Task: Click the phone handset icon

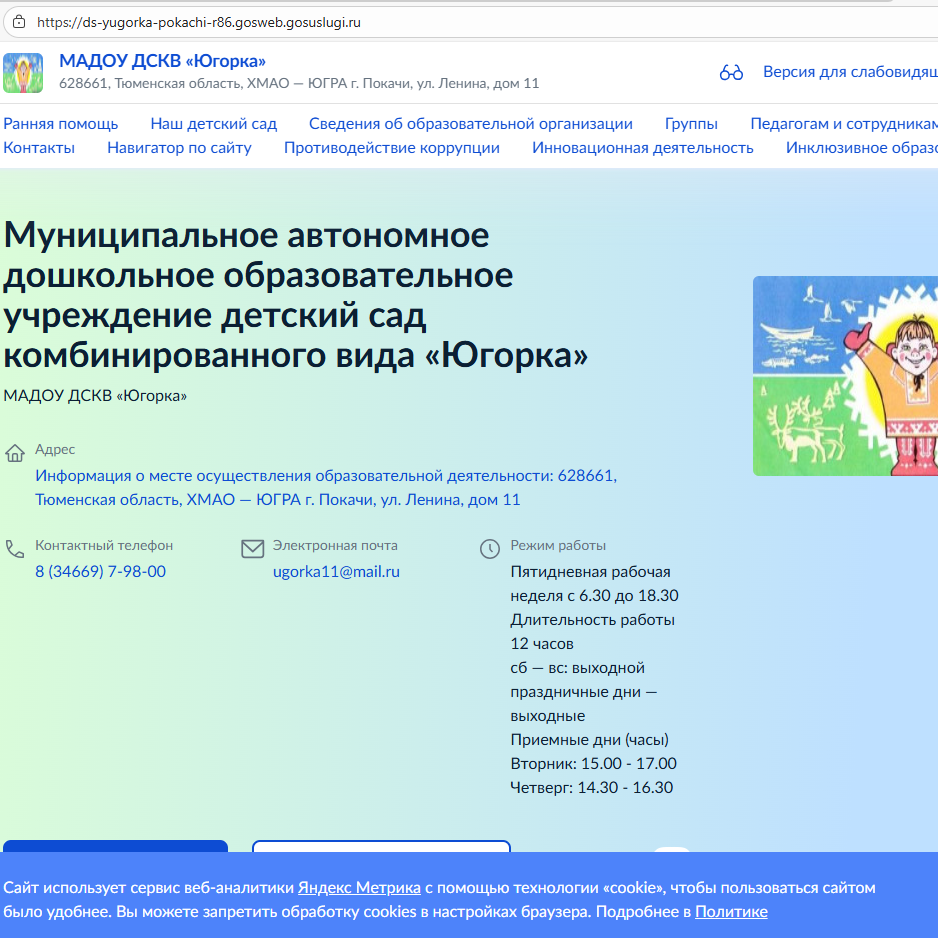Action: coord(15,549)
